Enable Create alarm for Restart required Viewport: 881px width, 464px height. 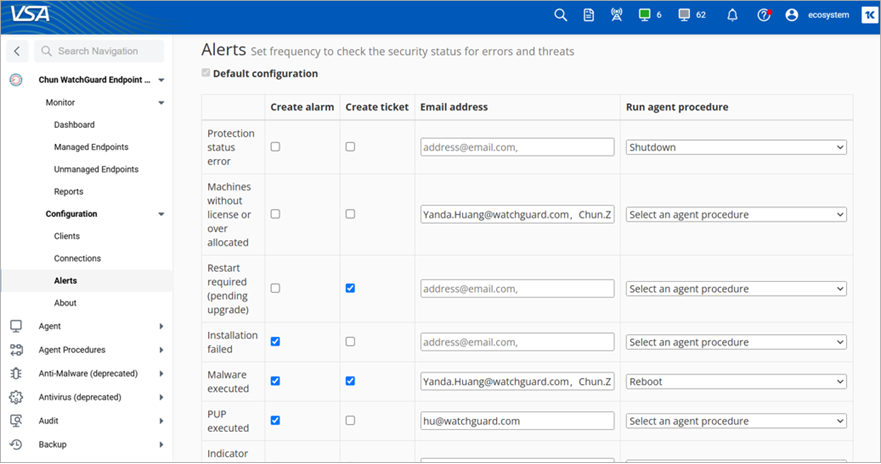point(275,288)
